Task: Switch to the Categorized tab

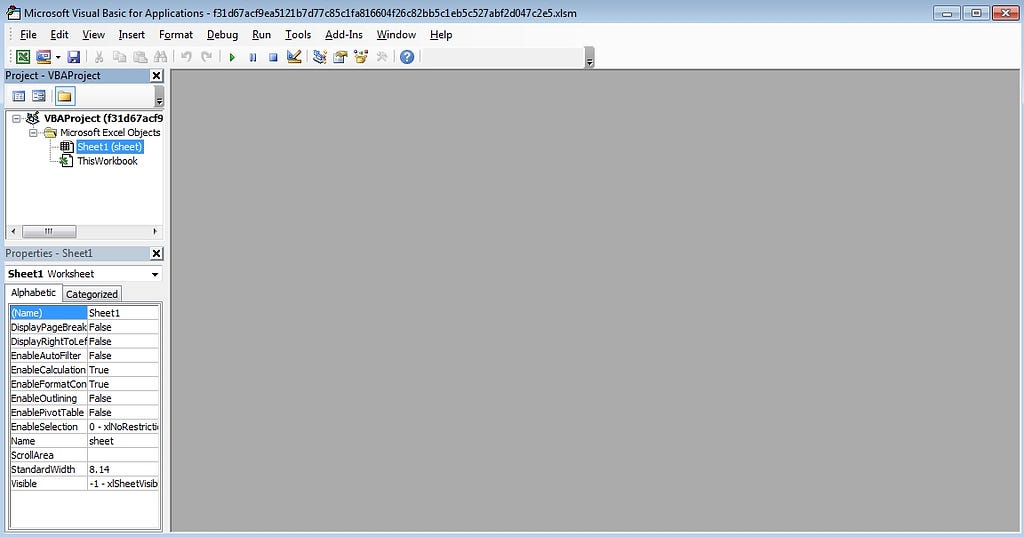Action: click(x=92, y=294)
